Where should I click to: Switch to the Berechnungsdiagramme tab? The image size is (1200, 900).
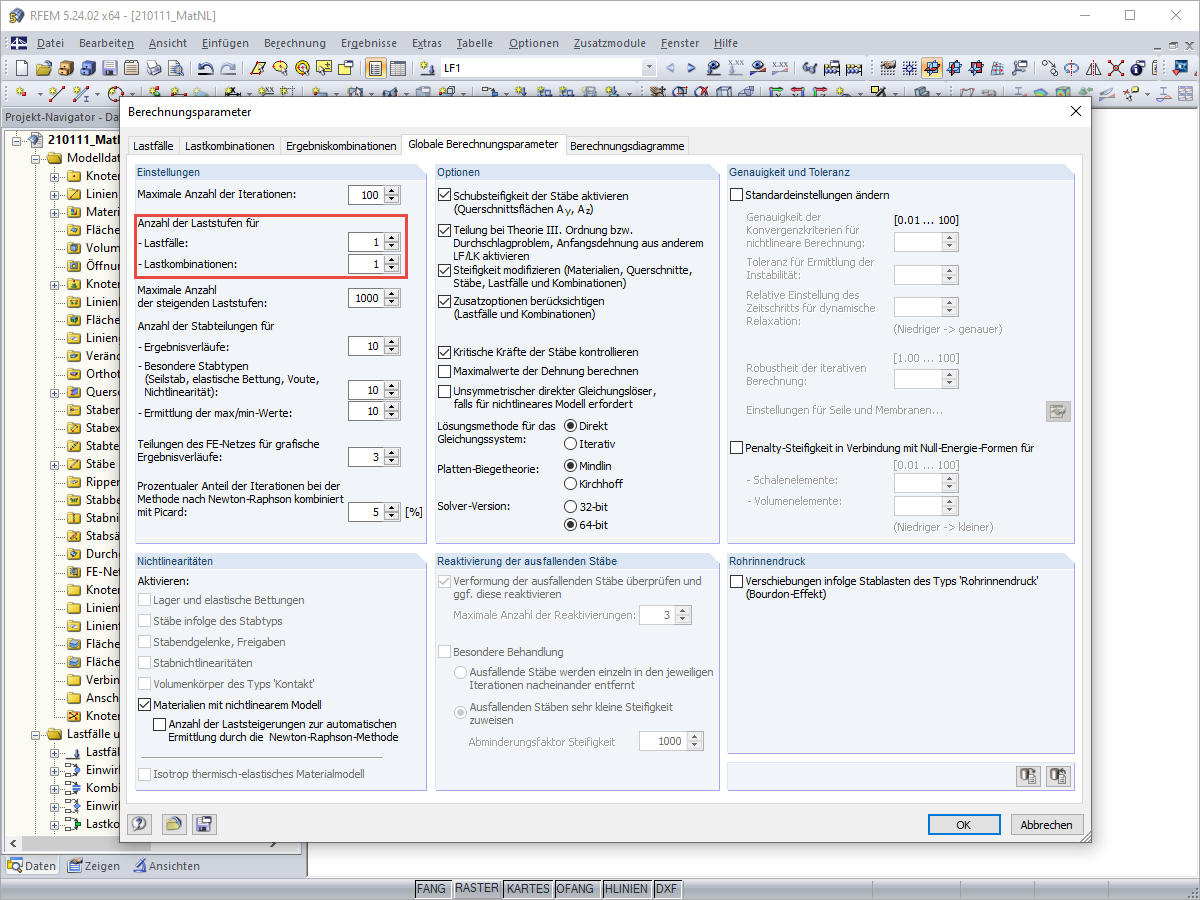(627, 144)
